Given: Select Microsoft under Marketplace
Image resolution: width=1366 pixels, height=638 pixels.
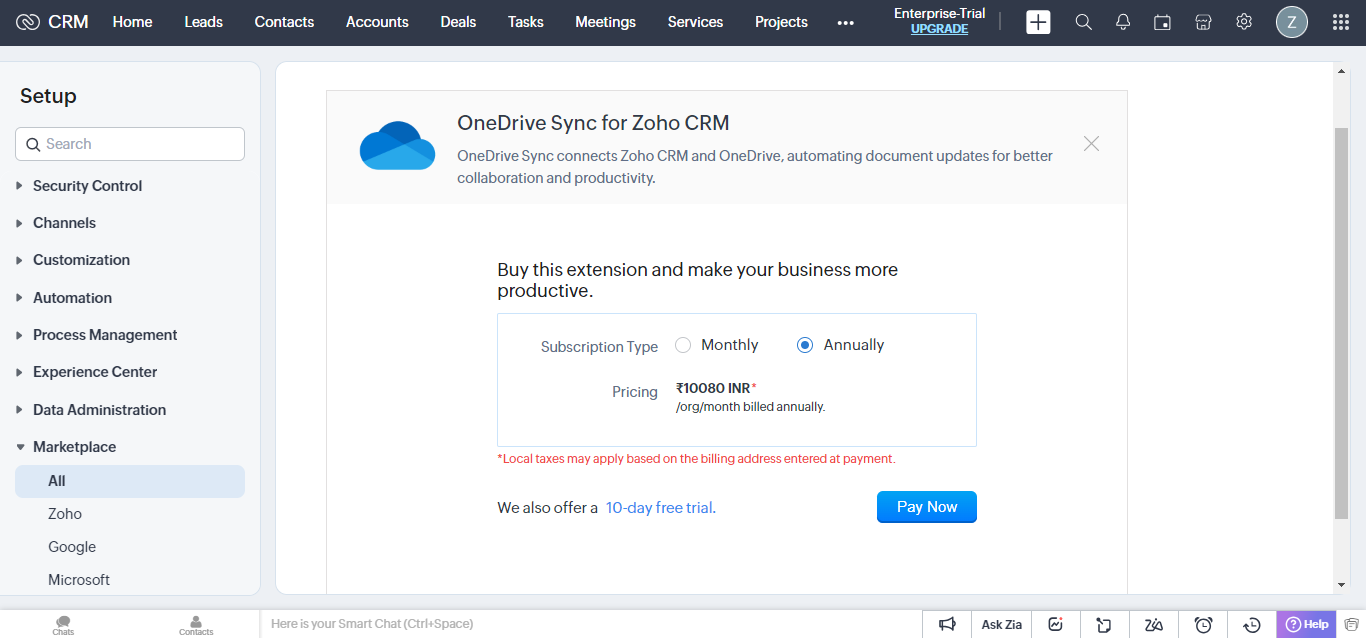Looking at the screenshot, I should (79, 580).
